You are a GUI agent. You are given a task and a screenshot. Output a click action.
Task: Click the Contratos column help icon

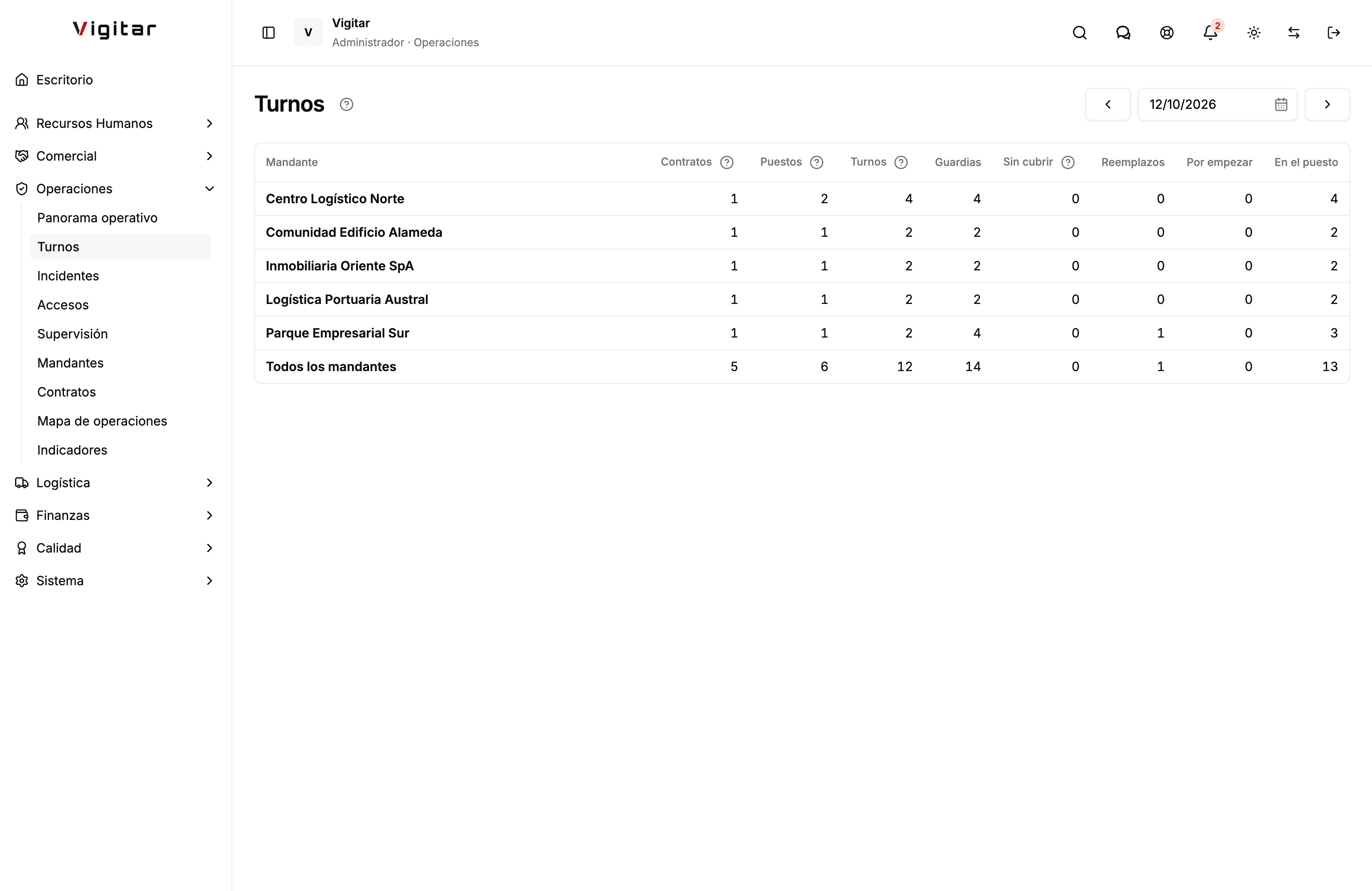click(727, 162)
